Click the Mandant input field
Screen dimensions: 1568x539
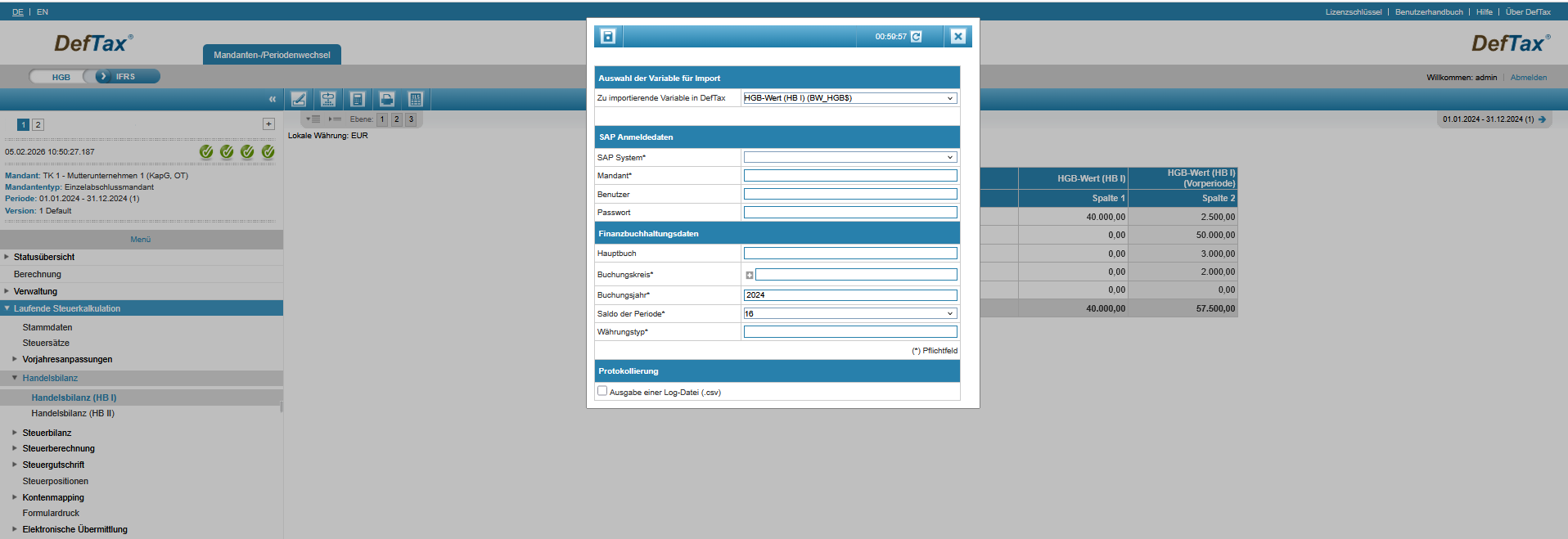[x=850, y=175]
